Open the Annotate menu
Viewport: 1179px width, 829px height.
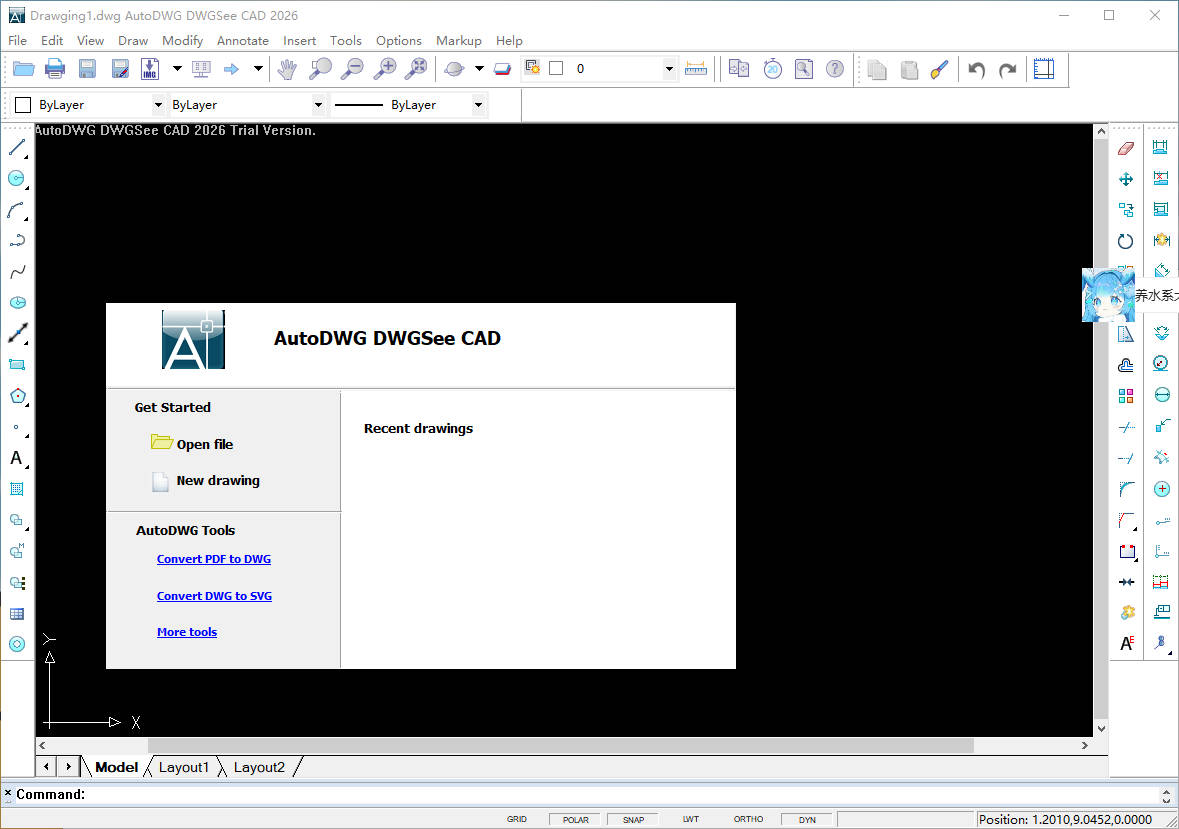[243, 41]
